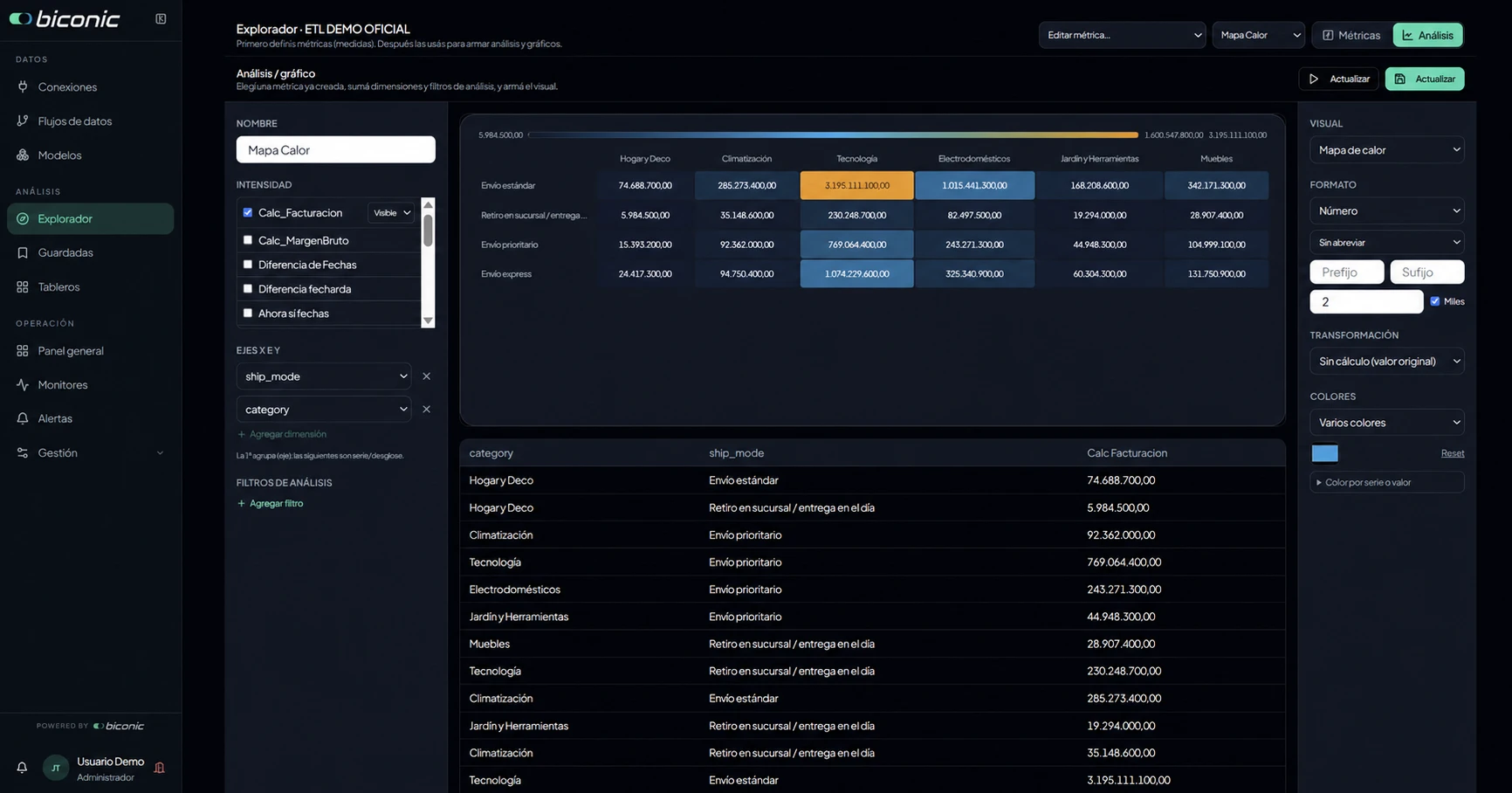This screenshot has width=1512, height=793.
Task: Open the ship_mode axis dropdown
Action: click(324, 376)
